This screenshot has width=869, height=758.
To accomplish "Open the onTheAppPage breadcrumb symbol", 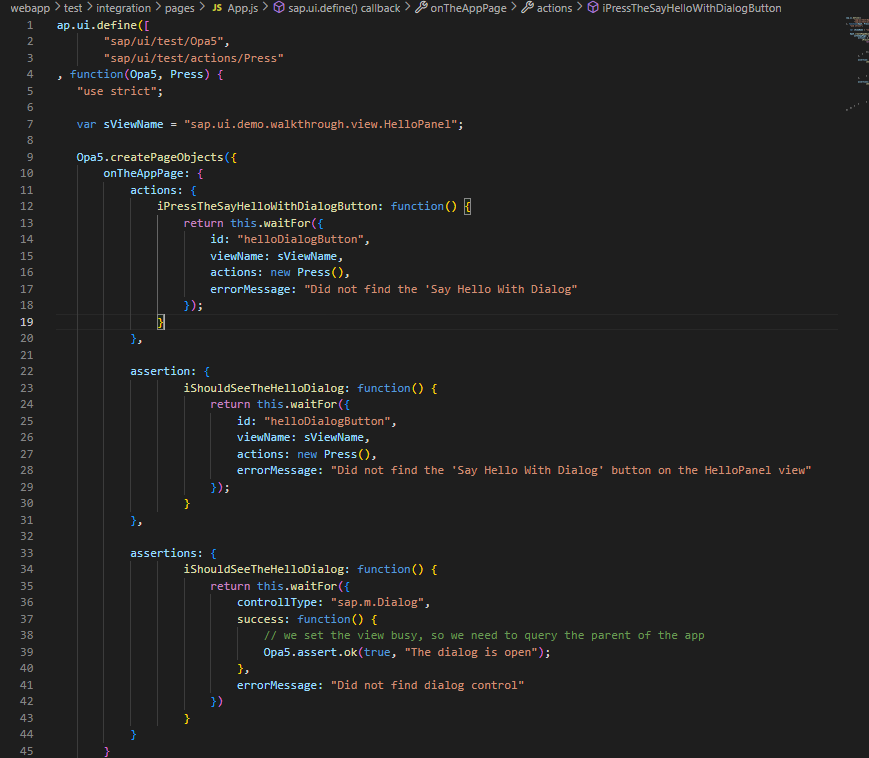I will (x=468, y=8).
